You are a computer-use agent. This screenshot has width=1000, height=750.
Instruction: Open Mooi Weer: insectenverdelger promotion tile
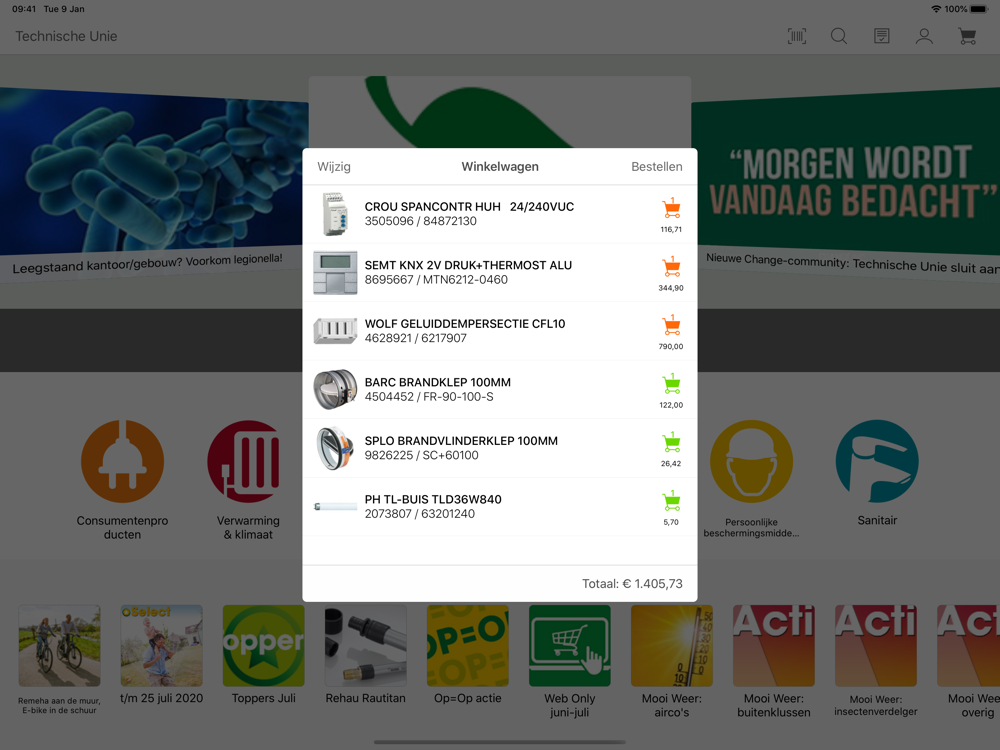(x=876, y=646)
